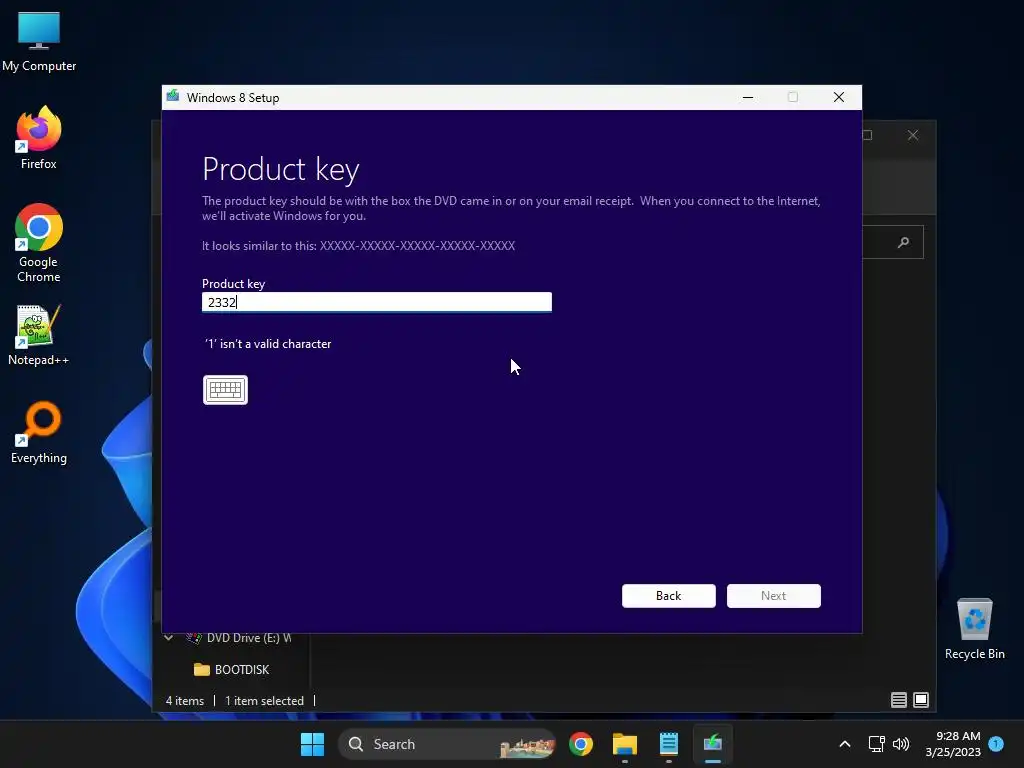Click the Next button in Setup

pyautogui.click(x=774, y=596)
